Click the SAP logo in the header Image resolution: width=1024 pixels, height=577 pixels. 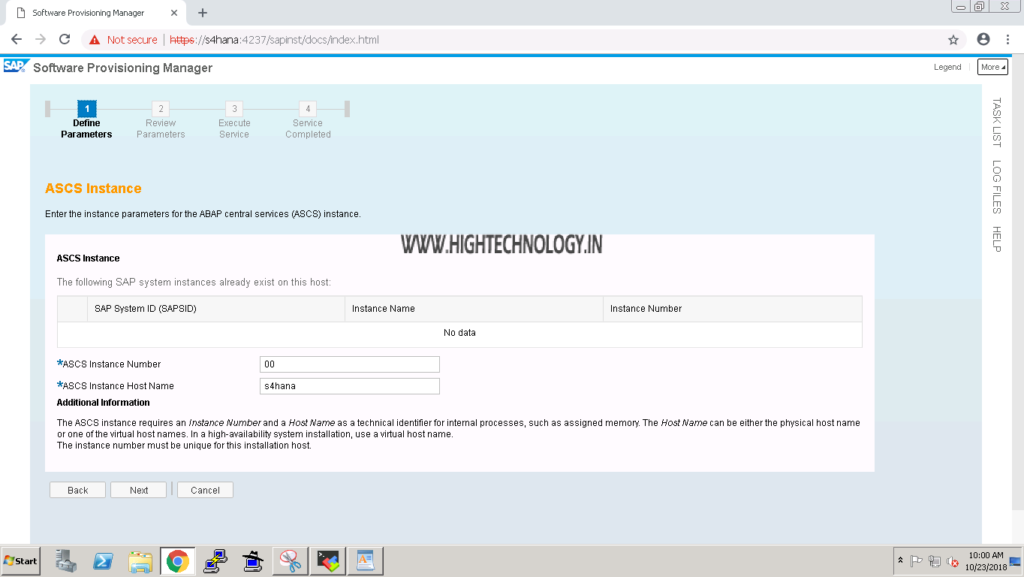coord(16,67)
